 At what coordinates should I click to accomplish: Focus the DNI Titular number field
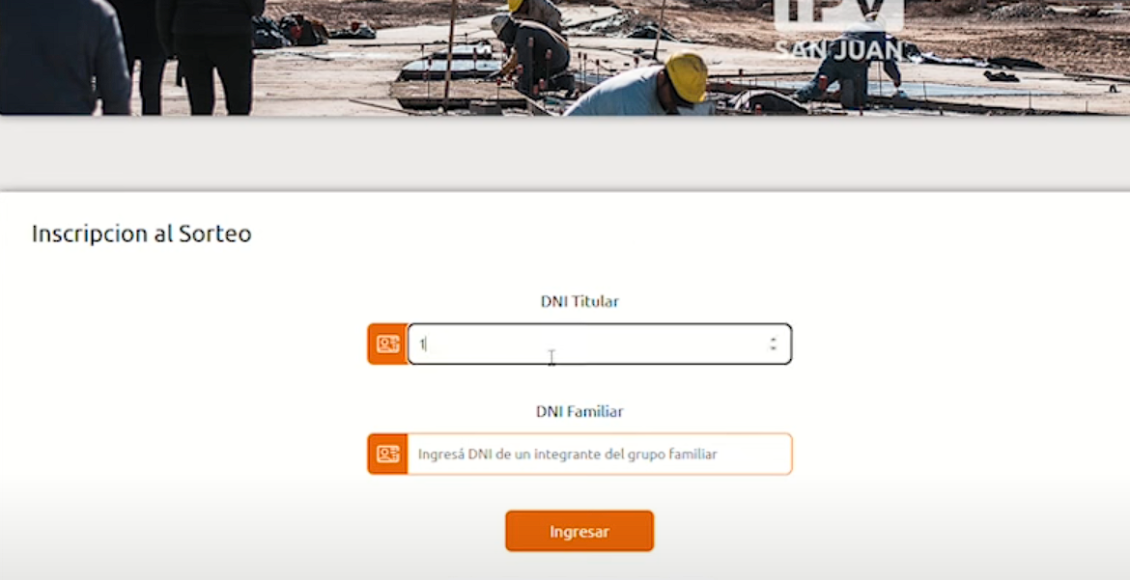click(600, 344)
